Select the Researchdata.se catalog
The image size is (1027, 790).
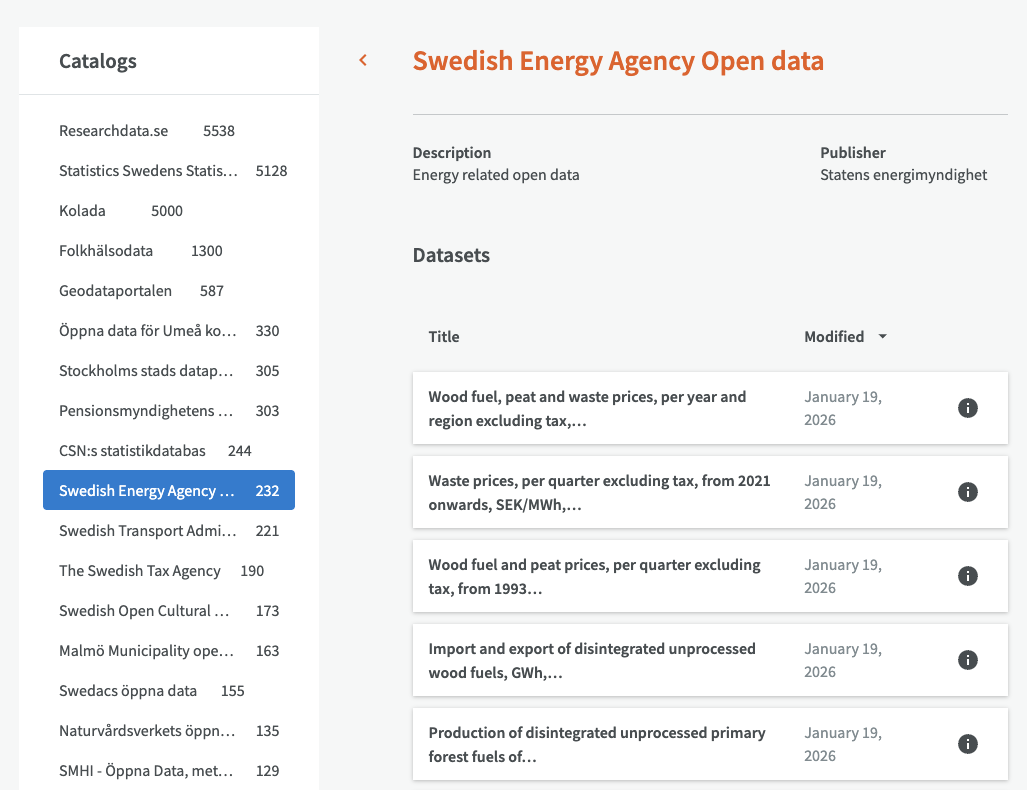pyautogui.click(x=114, y=131)
